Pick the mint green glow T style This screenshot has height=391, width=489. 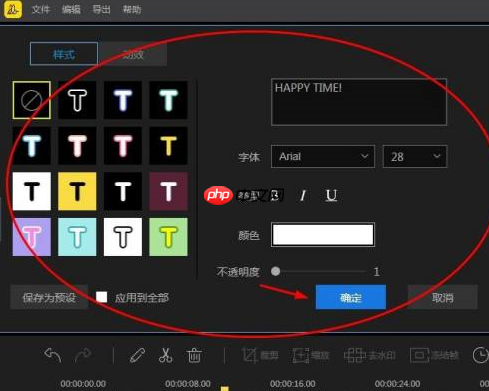[x=168, y=100]
